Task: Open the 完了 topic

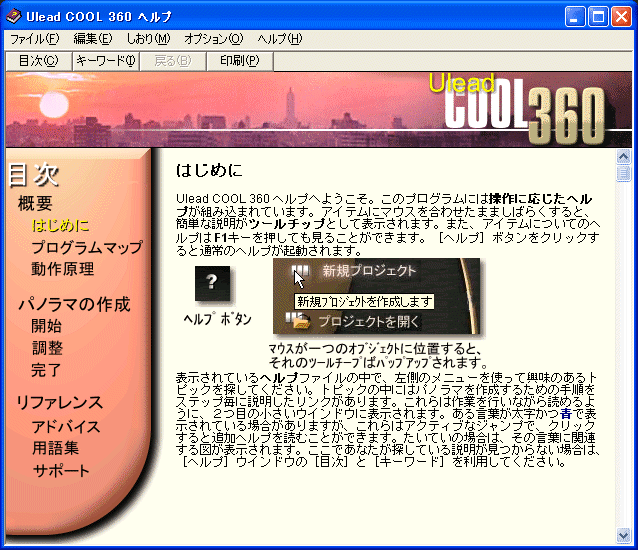Action: (46, 370)
